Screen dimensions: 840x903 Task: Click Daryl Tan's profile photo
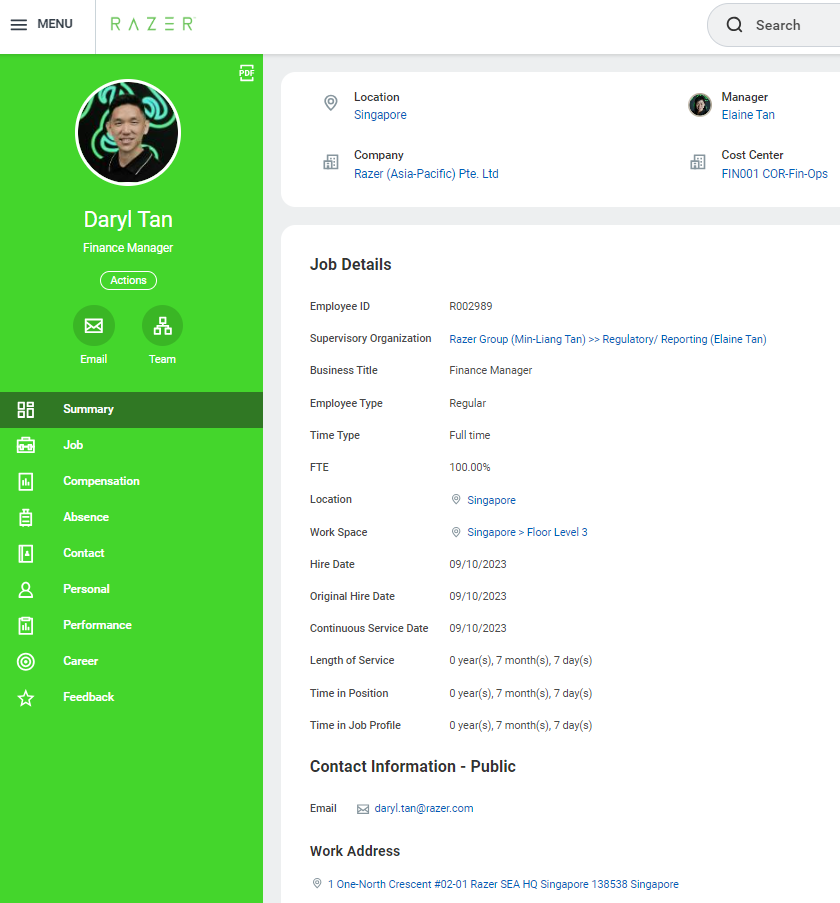click(128, 132)
